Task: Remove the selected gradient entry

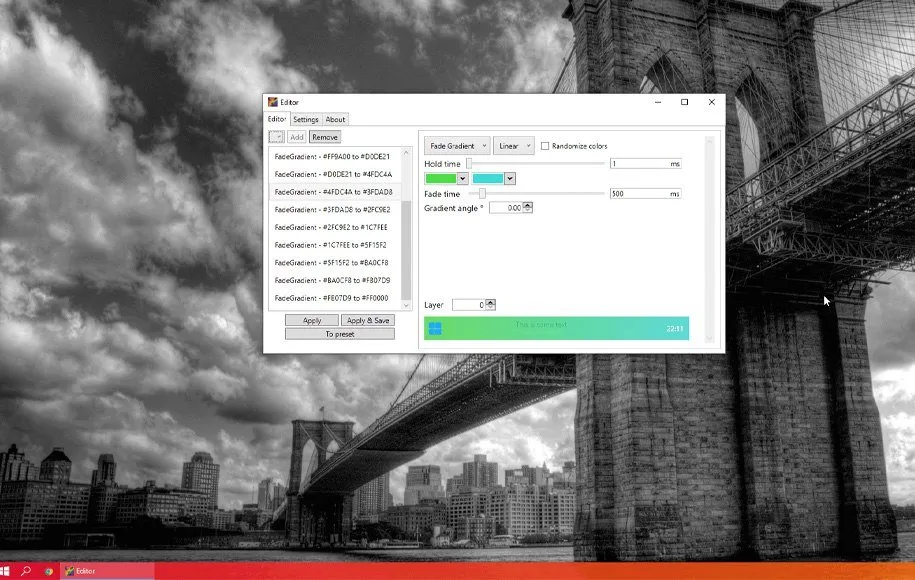Action: [324, 137]
